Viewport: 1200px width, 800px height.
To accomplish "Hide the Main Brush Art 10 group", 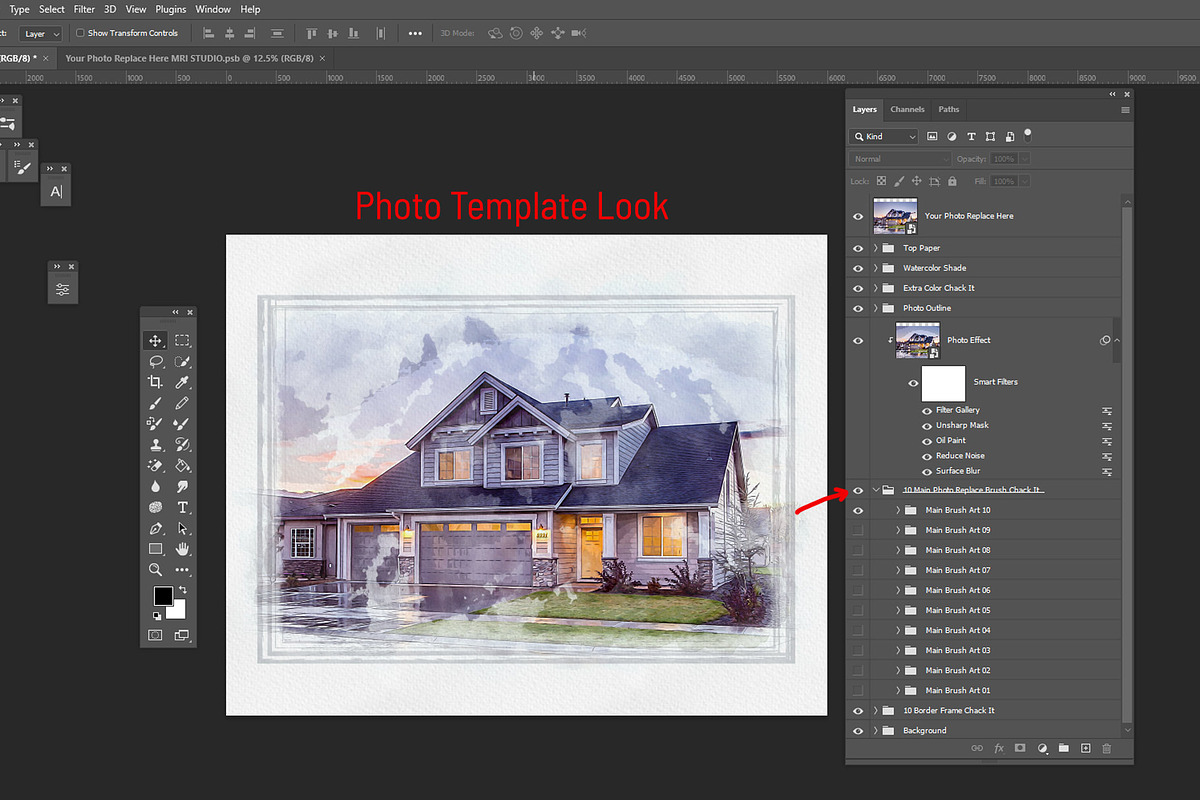I will 858,510.
